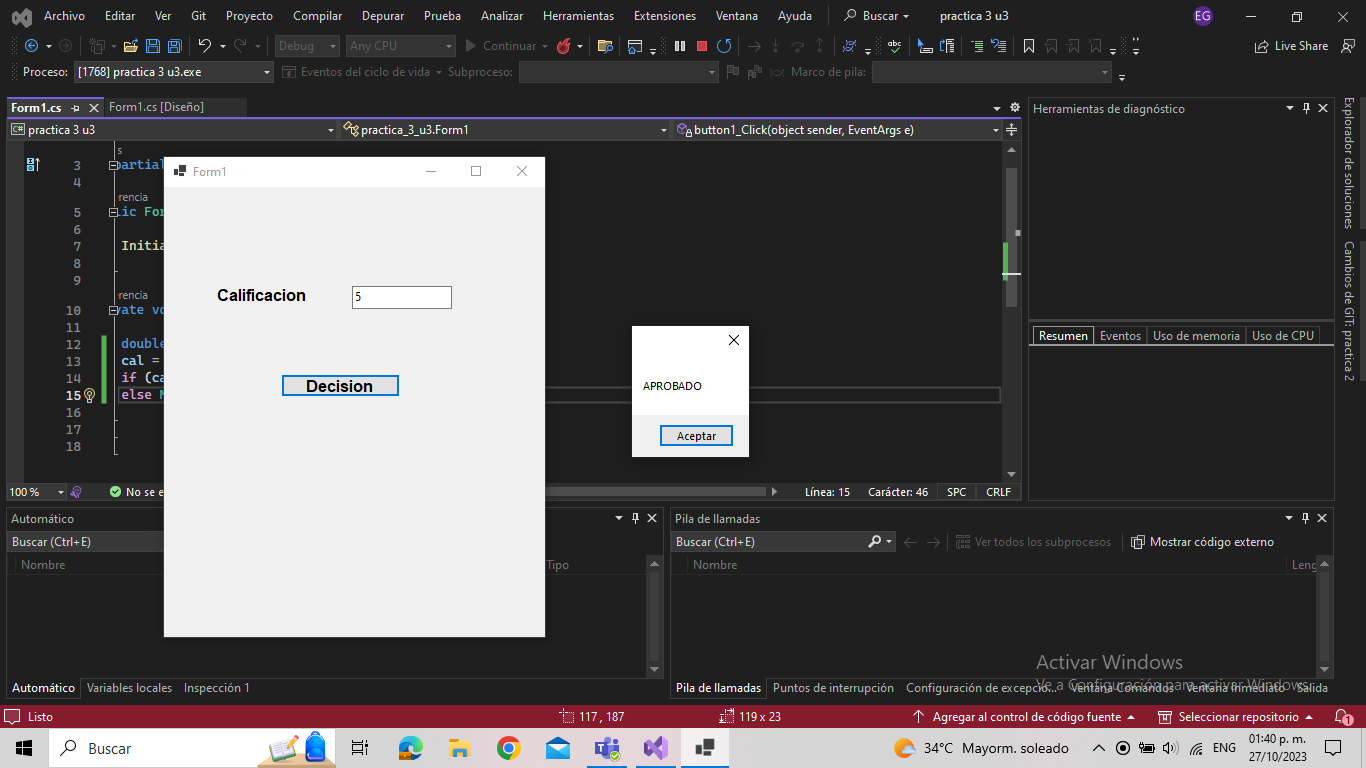Open the Proceso process selector dropdown
The width and height of the screenshot is (1366, 768).
(x=265, y=71)
